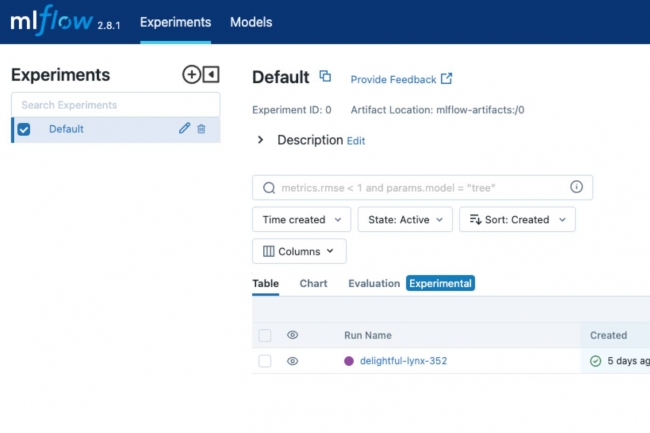Open the State: Active dropdown
The image size is (650, 433).
pos(405,220)
